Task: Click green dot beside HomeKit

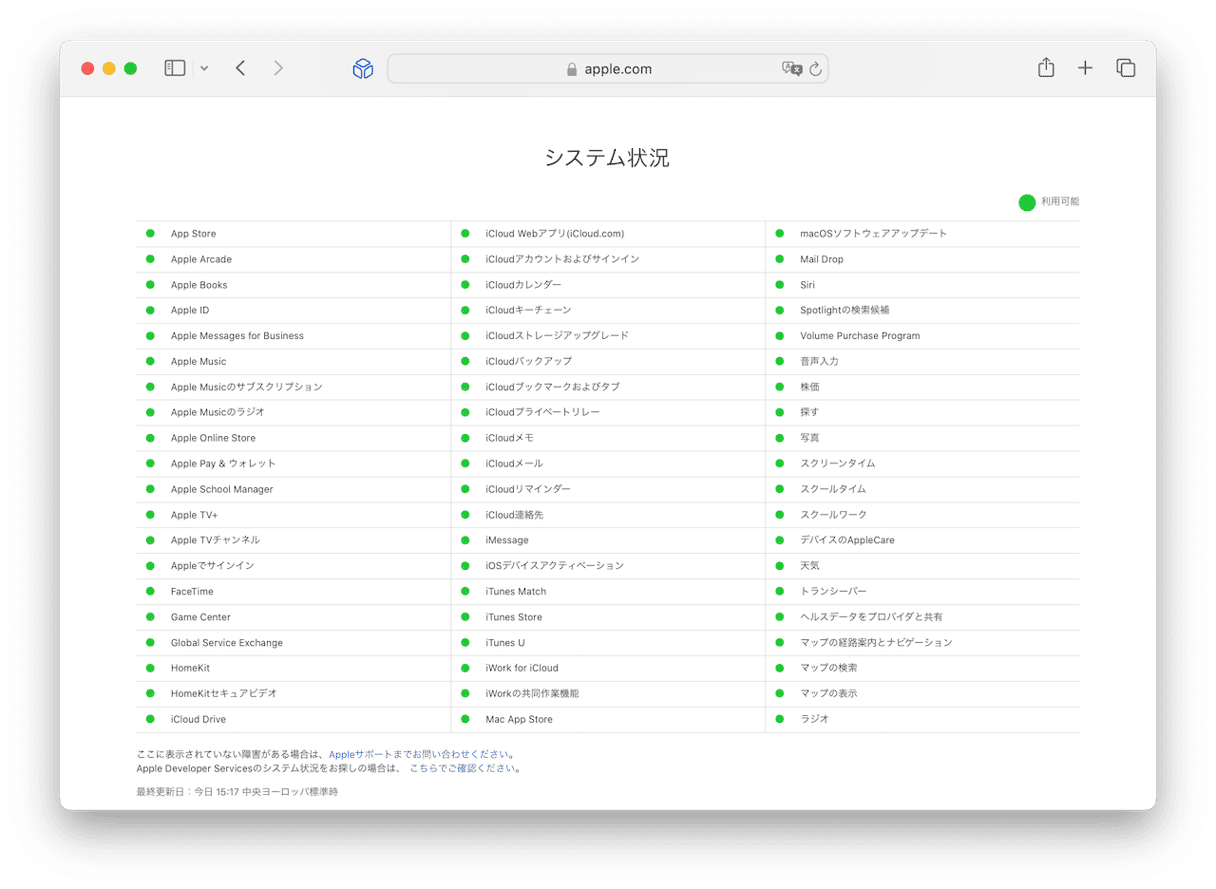Action: (150, 668)
